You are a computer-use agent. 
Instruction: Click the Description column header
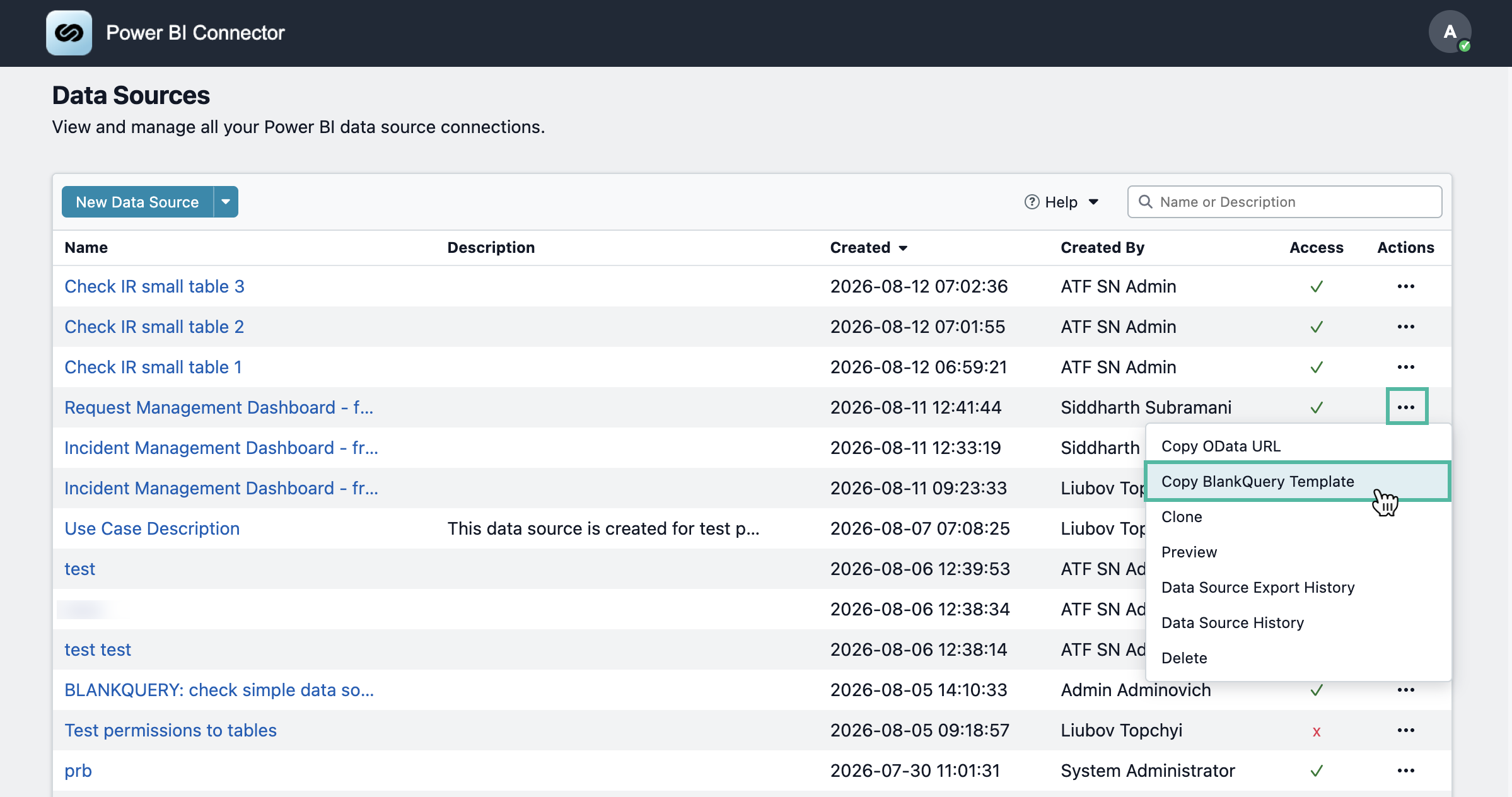tap(491, 248)
